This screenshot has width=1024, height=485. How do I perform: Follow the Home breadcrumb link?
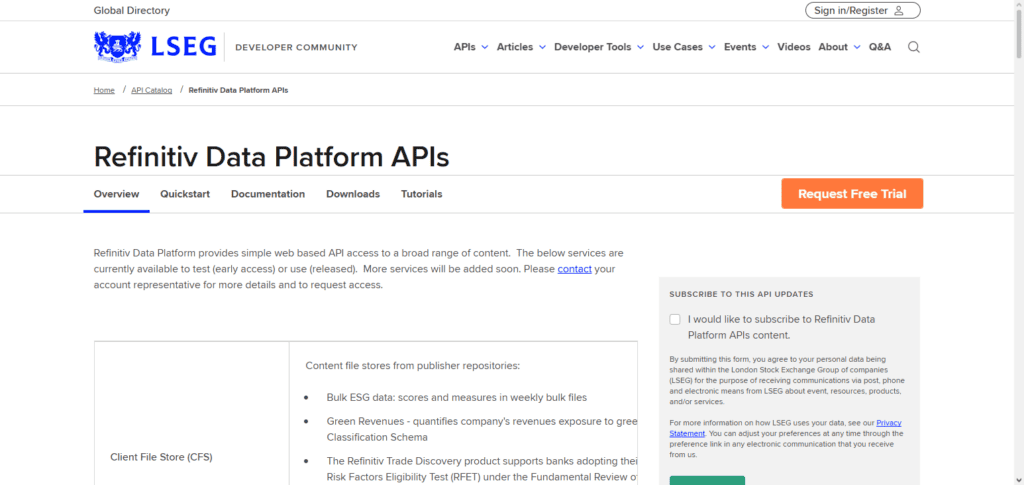click(x=104, y=90)
